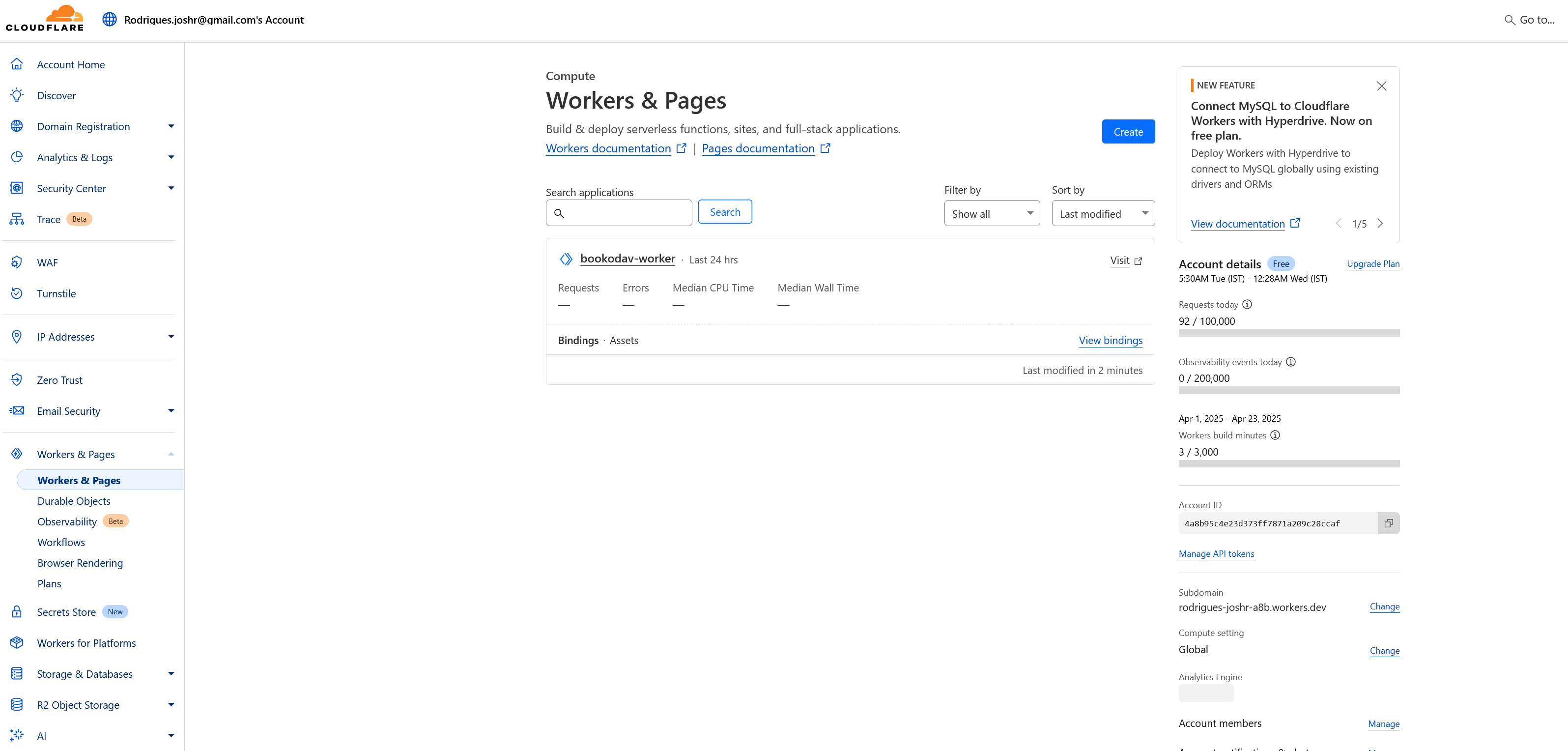The height and width of the screenshot is (751, 1568).
Task: Click Manage link for Account members
Action: [x=1384, y=723]
